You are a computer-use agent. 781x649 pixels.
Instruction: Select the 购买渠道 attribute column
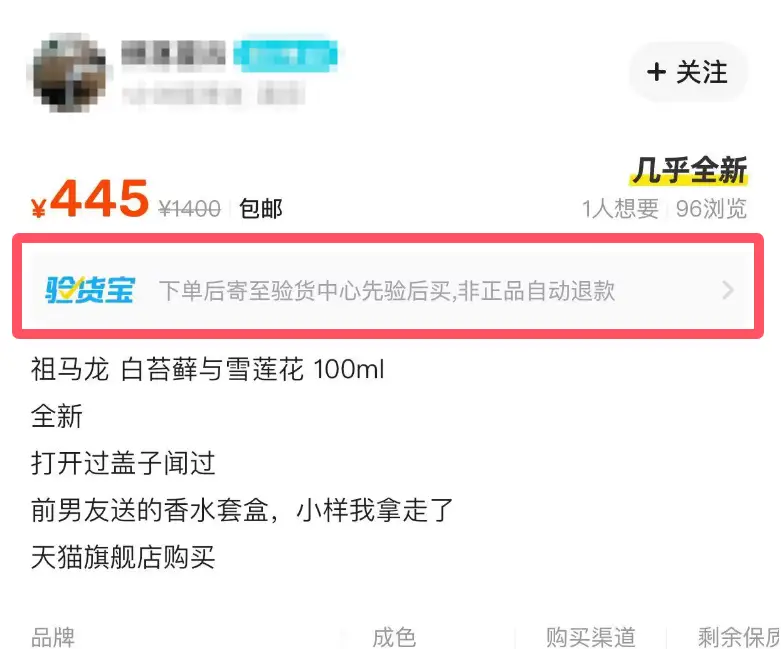pos(591,637)
